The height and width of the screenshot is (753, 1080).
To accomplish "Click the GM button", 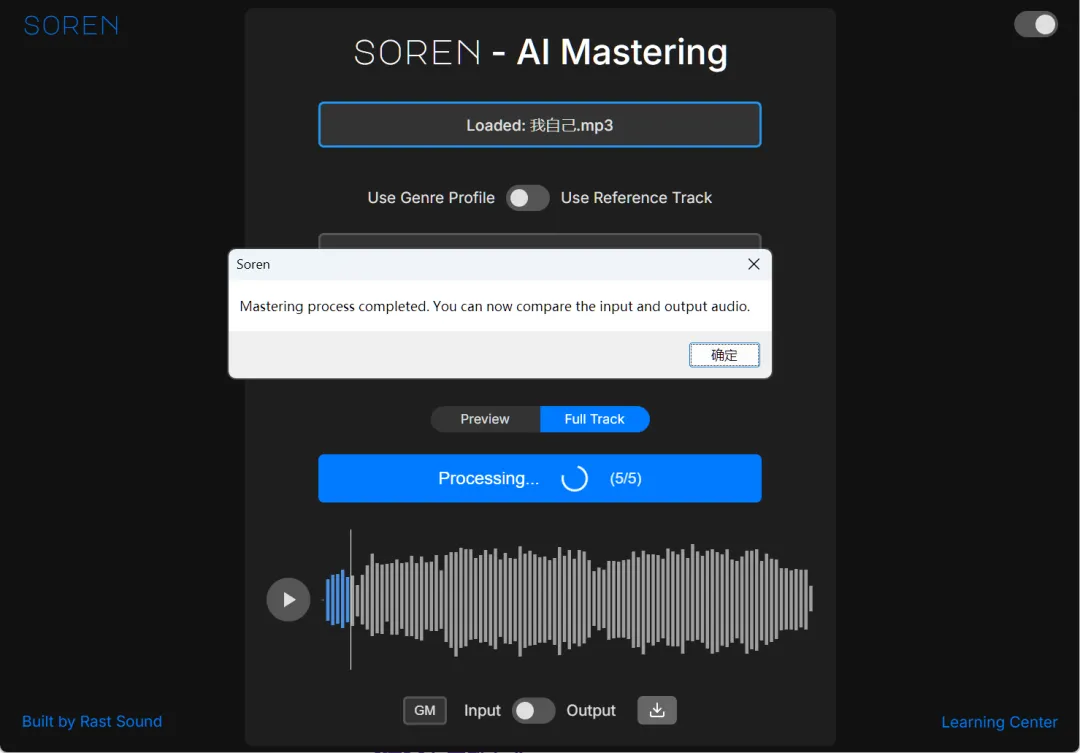I will 424,710.
